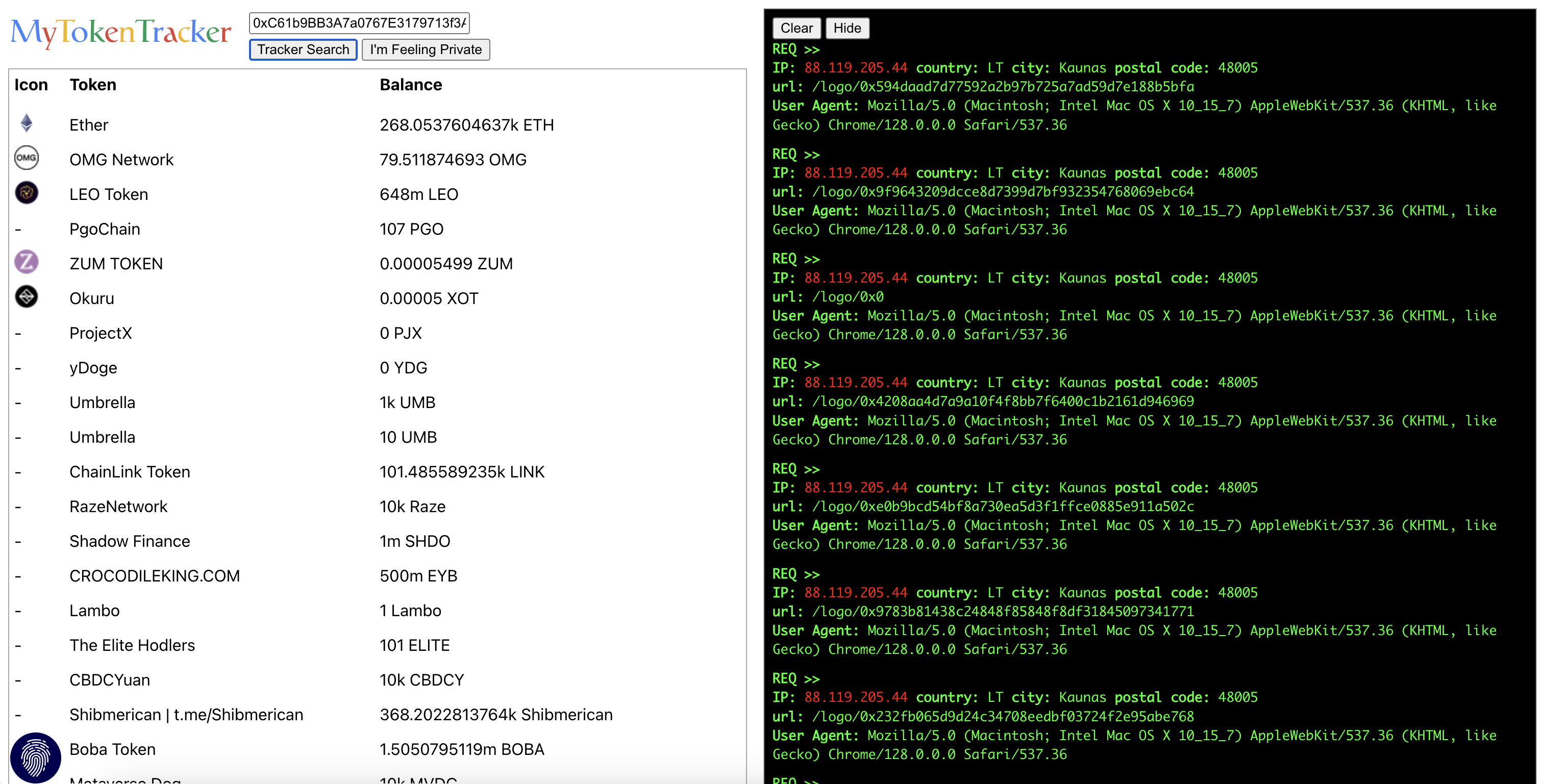Screen dimensions: 1543x784
Task: Click log url /logo/0x9783b81438c24848f85848f8df31845097341771
Action: [x=1003, y=612]
